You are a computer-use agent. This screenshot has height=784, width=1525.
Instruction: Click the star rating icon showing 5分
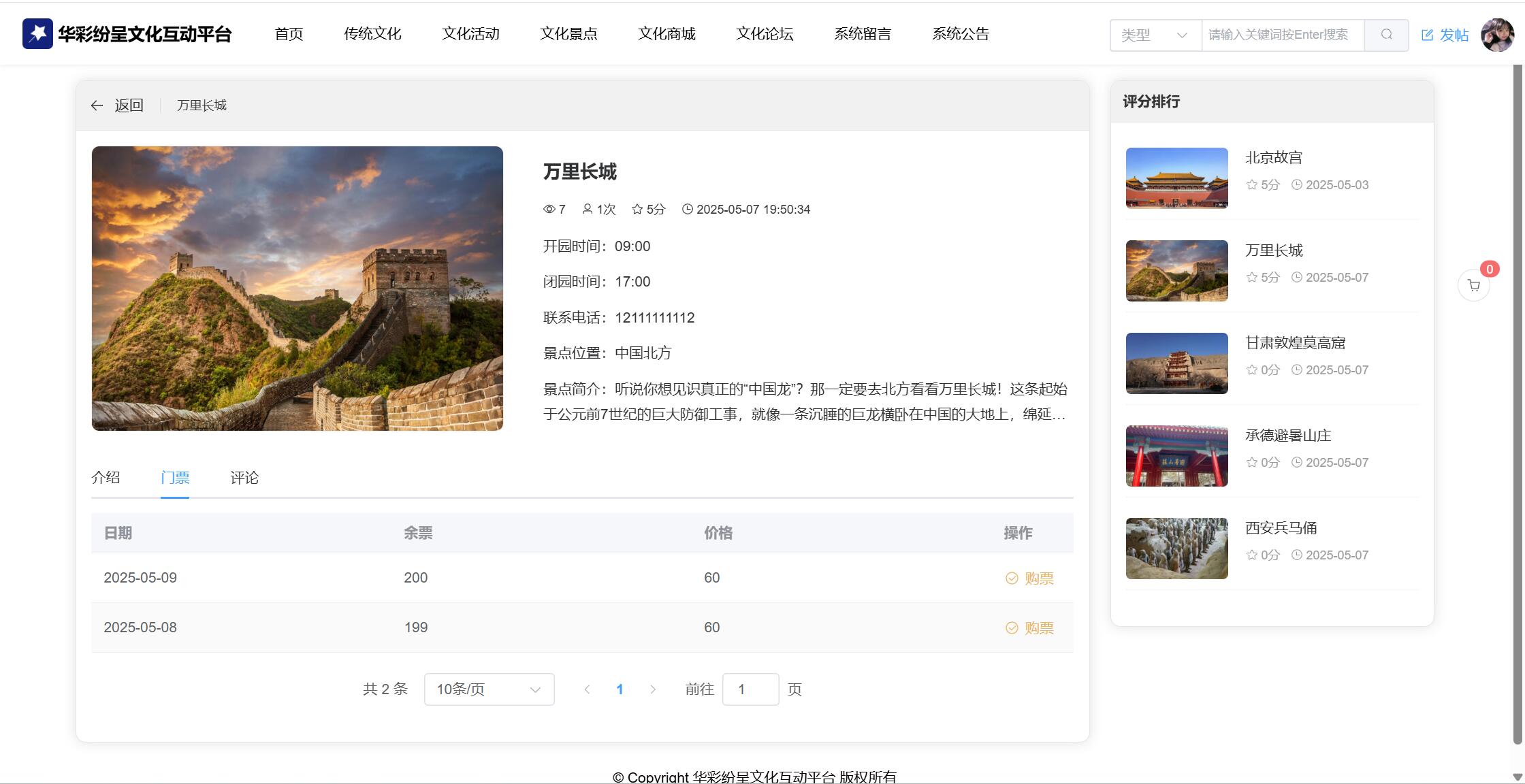click(x=637, y=210)
